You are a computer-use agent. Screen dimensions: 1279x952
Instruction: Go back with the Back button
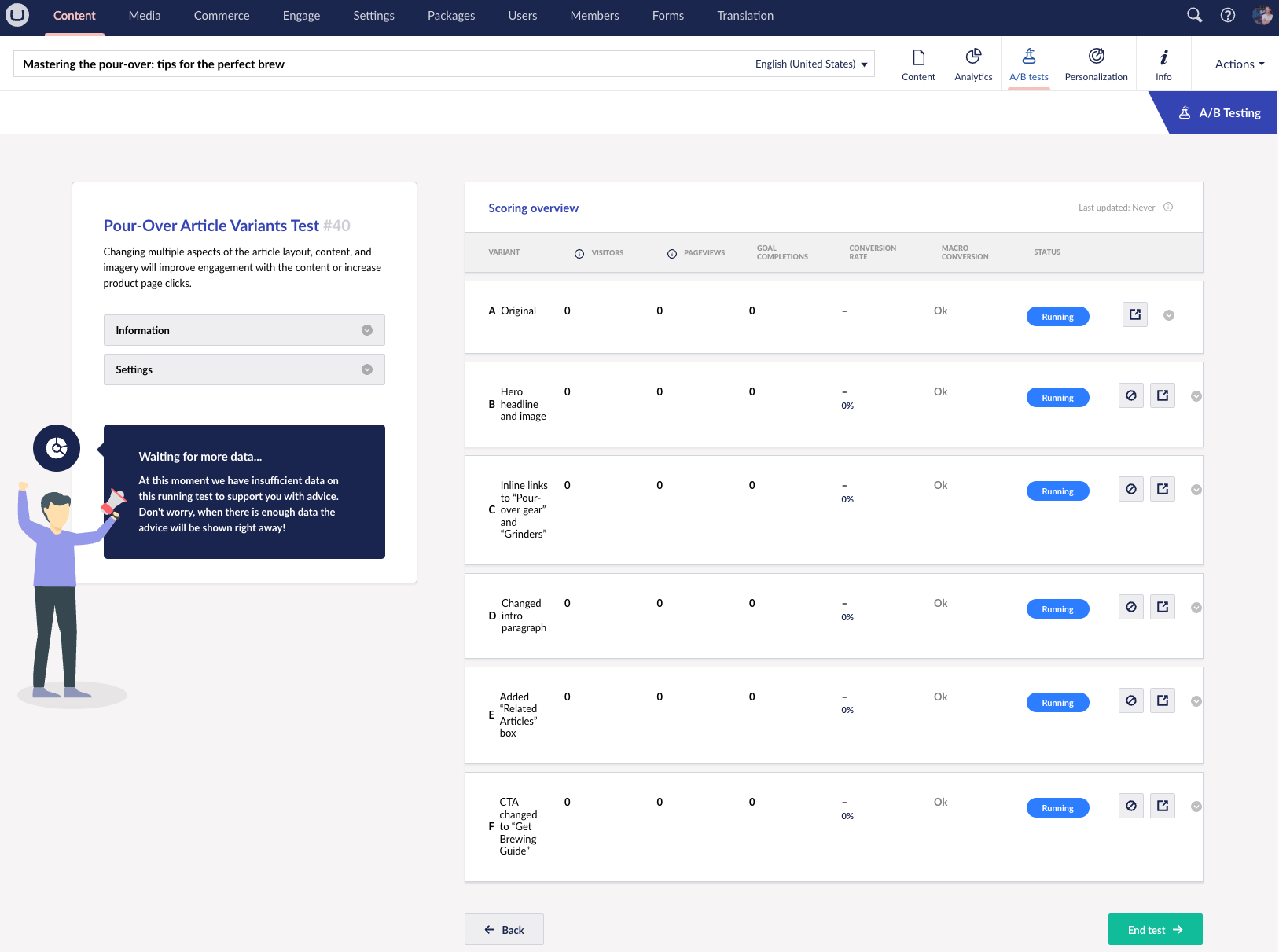[504, 930]
